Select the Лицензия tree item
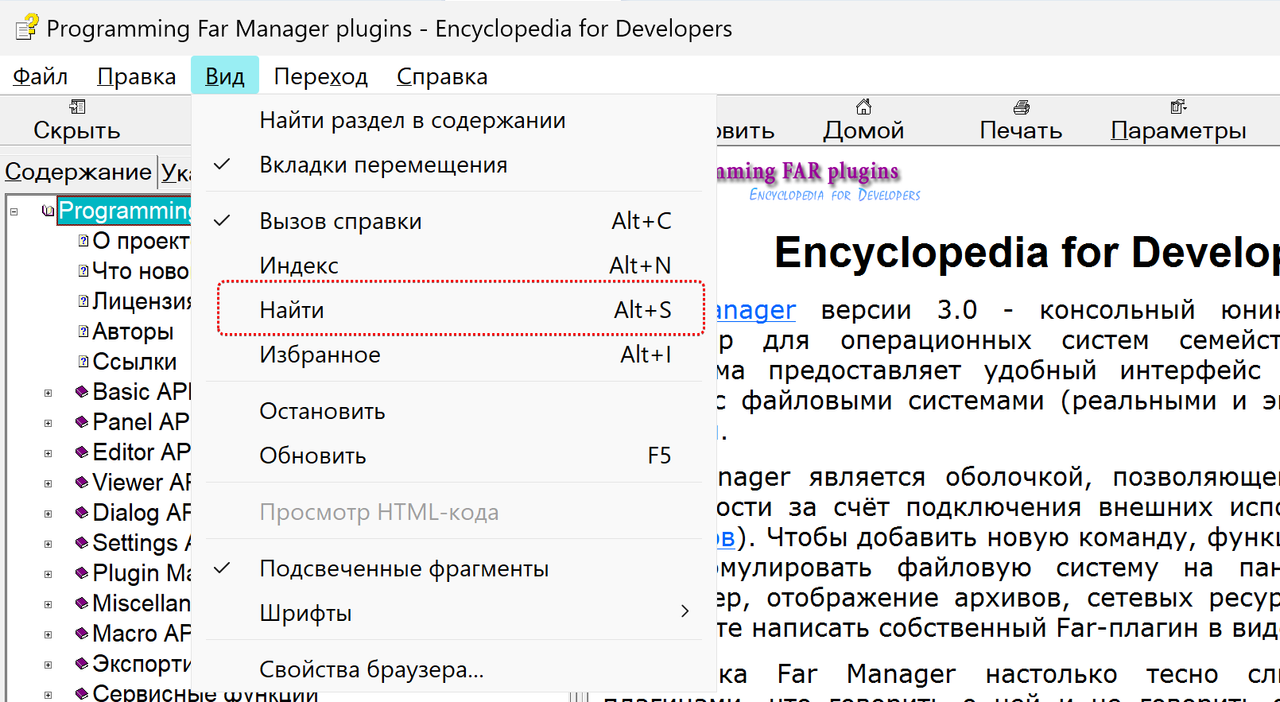This screenshot has height=702, width=1280. coord(142,301)
